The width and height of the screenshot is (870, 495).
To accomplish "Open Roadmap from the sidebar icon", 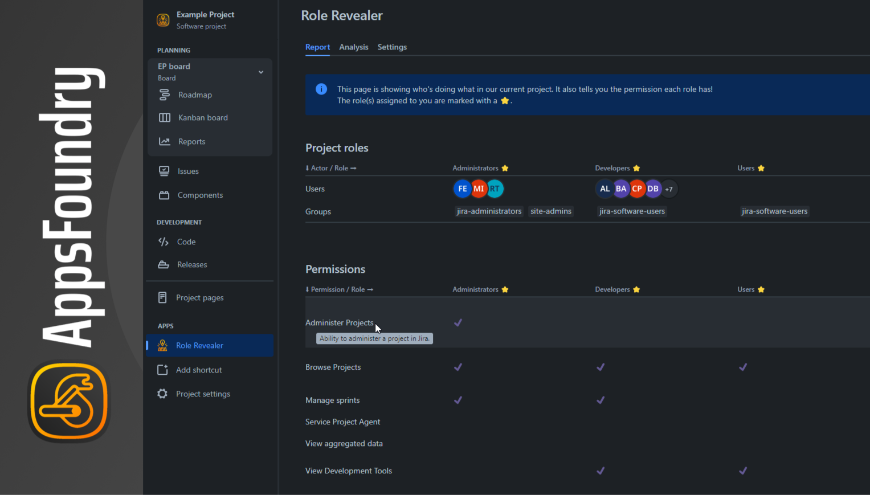I will click(165, 95).
